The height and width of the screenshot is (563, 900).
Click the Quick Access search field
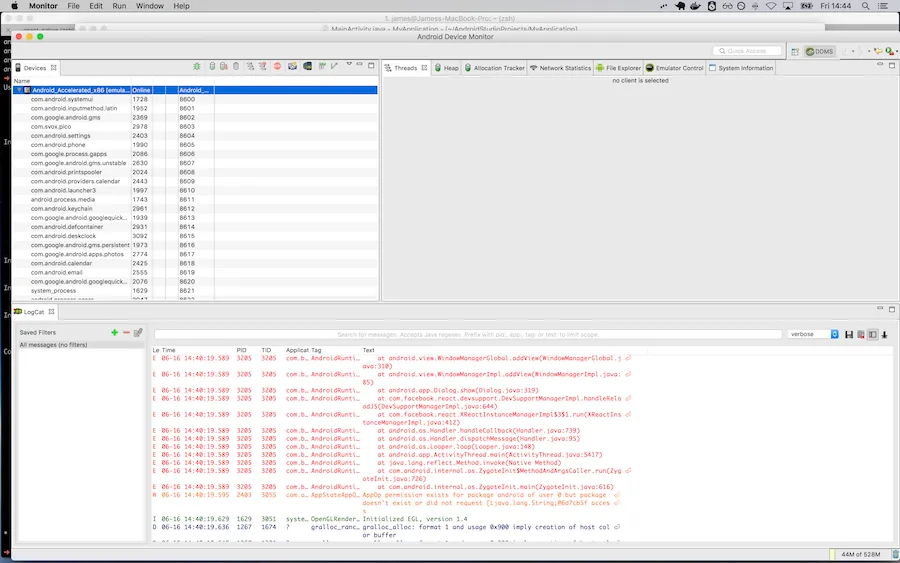point(747,51)
